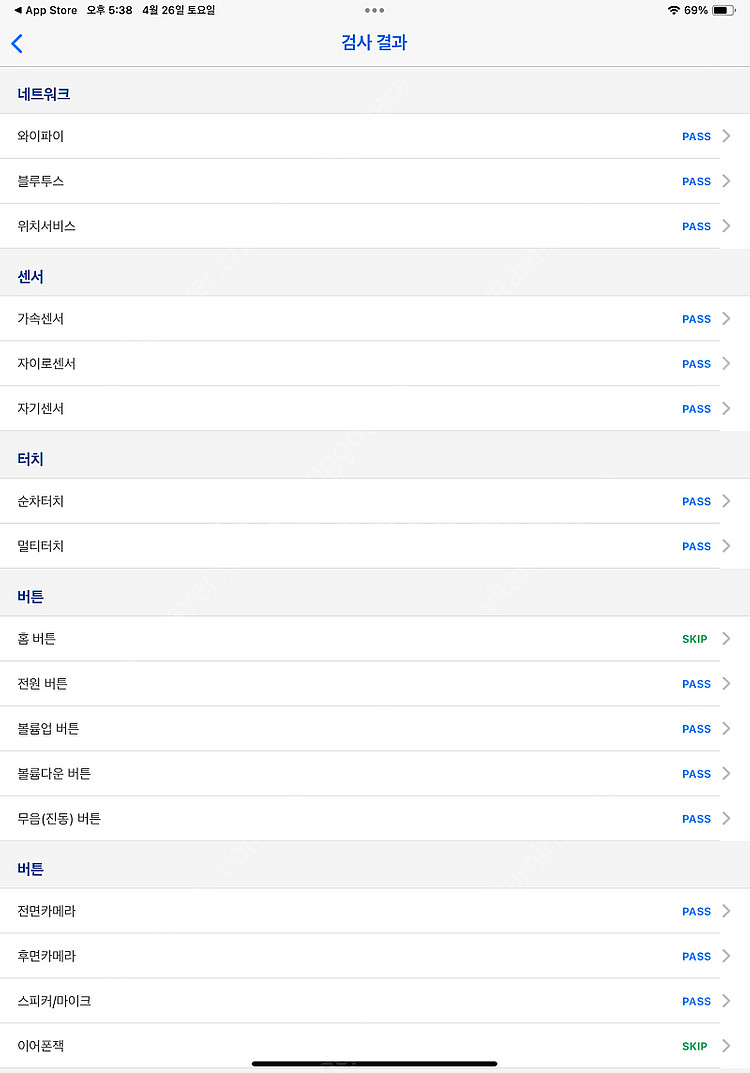Select the 와이파이 label
Image resolution: width=750 pixels, height=1073 pixels.
pyautogui.click(x=40, y=136)
